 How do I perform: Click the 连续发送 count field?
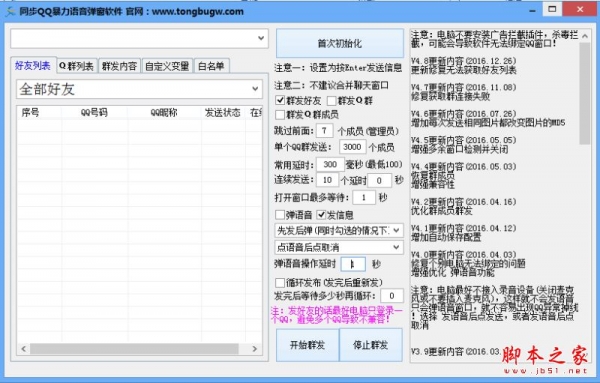328,180
